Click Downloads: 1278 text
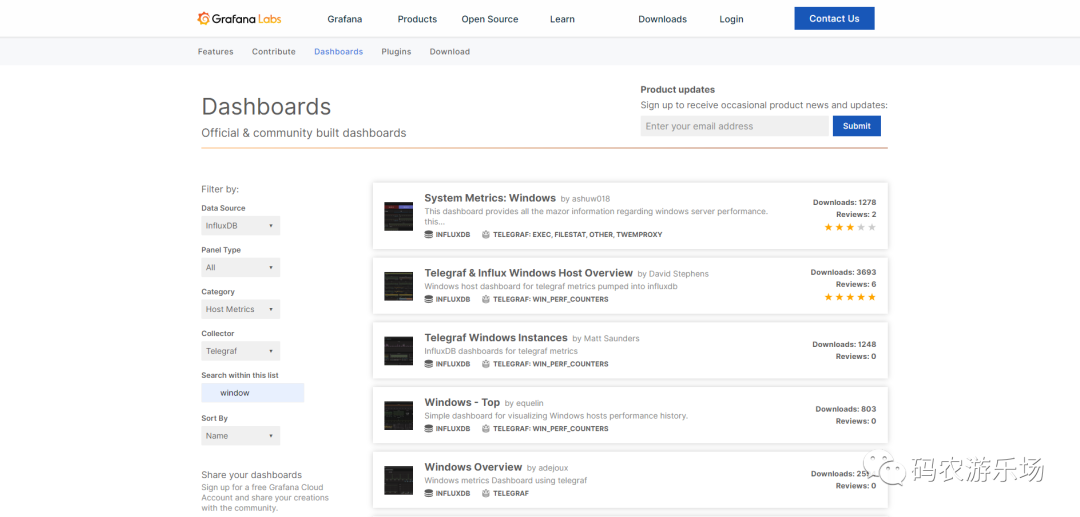Viewport: 1080px width, 517px height. click(844, 202)
